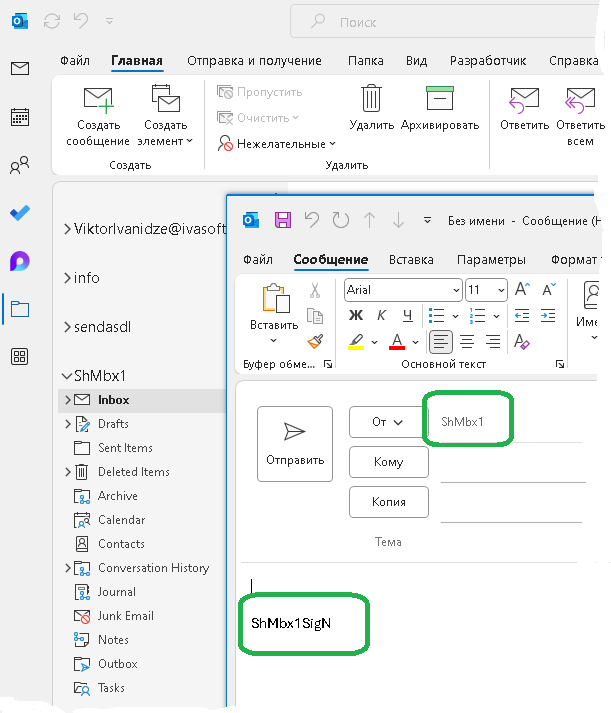Open the purple Loop app icon
Viewport: 611px width, 713px height.
(x=20, y=261)
